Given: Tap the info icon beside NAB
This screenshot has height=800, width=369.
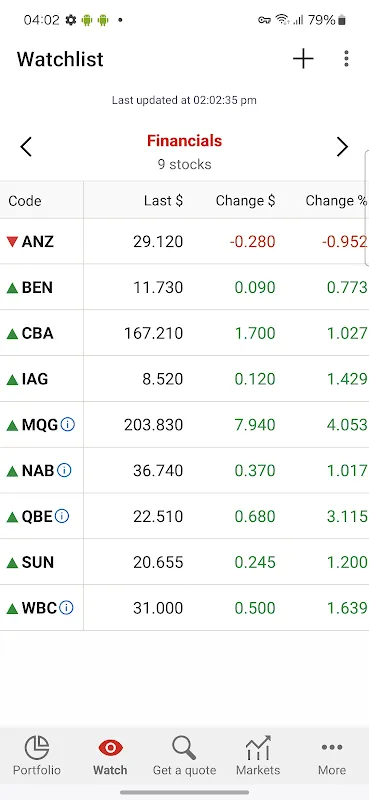Looking at the screenshot, I should tap(64, 470).
